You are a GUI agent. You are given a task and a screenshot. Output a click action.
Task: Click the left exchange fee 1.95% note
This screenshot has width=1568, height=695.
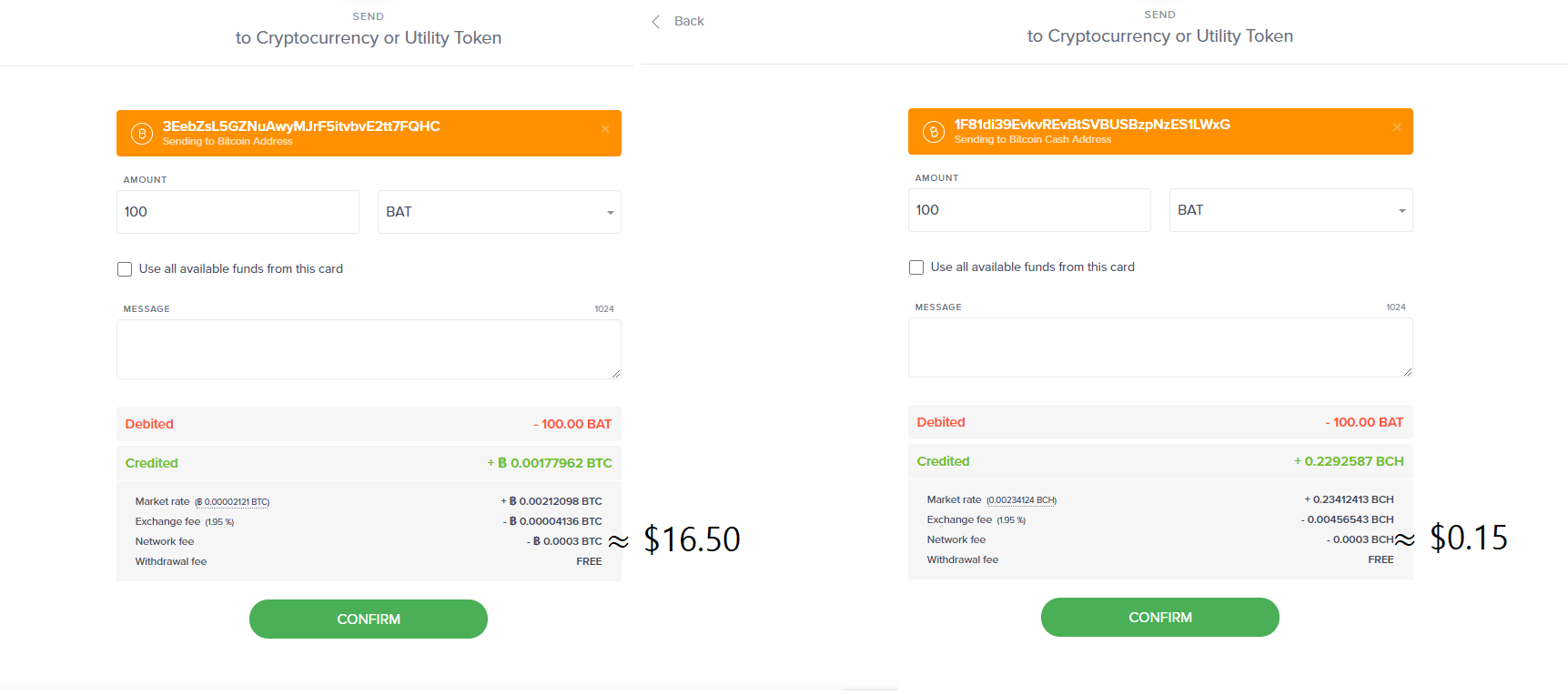coord(219,522)
